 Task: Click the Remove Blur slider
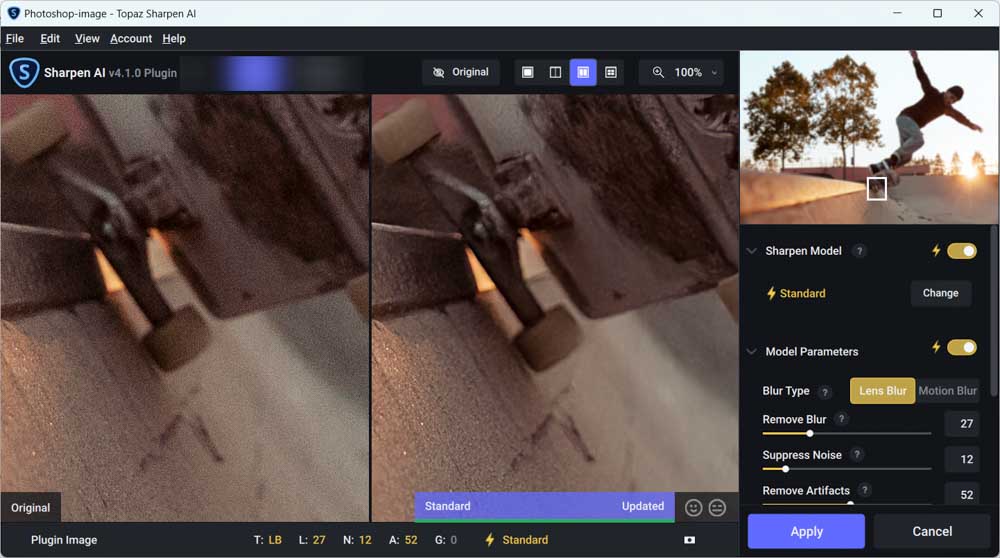click(846, 434)
